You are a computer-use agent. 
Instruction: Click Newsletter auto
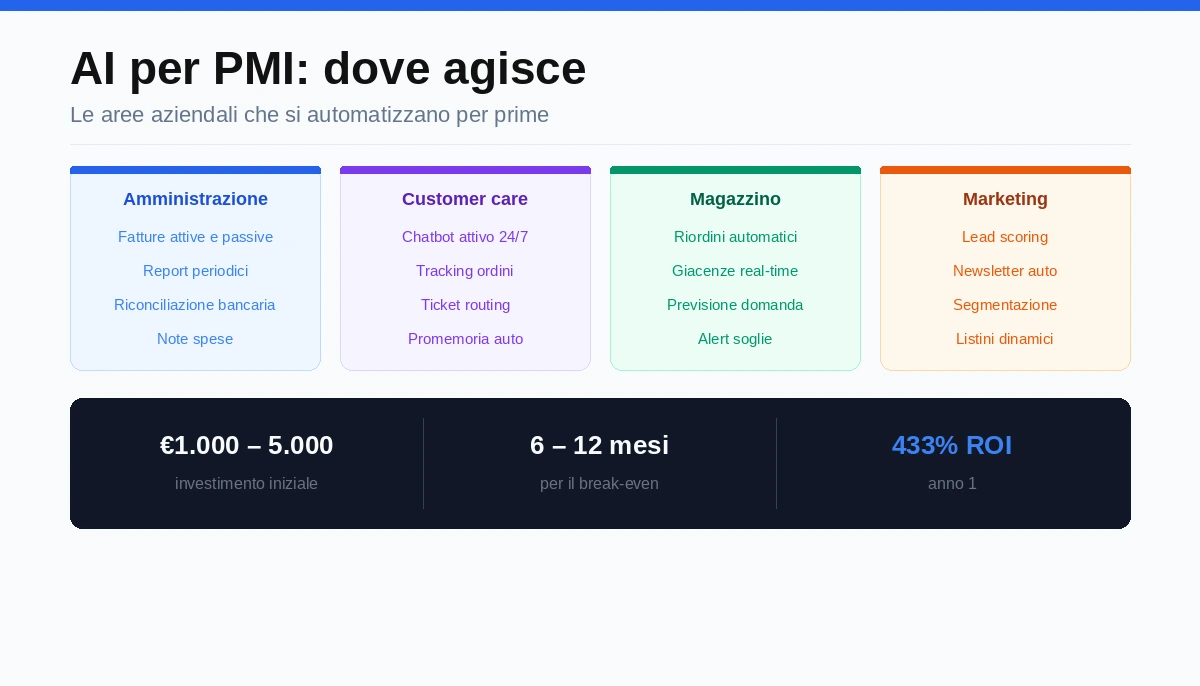click(1005, 271)
